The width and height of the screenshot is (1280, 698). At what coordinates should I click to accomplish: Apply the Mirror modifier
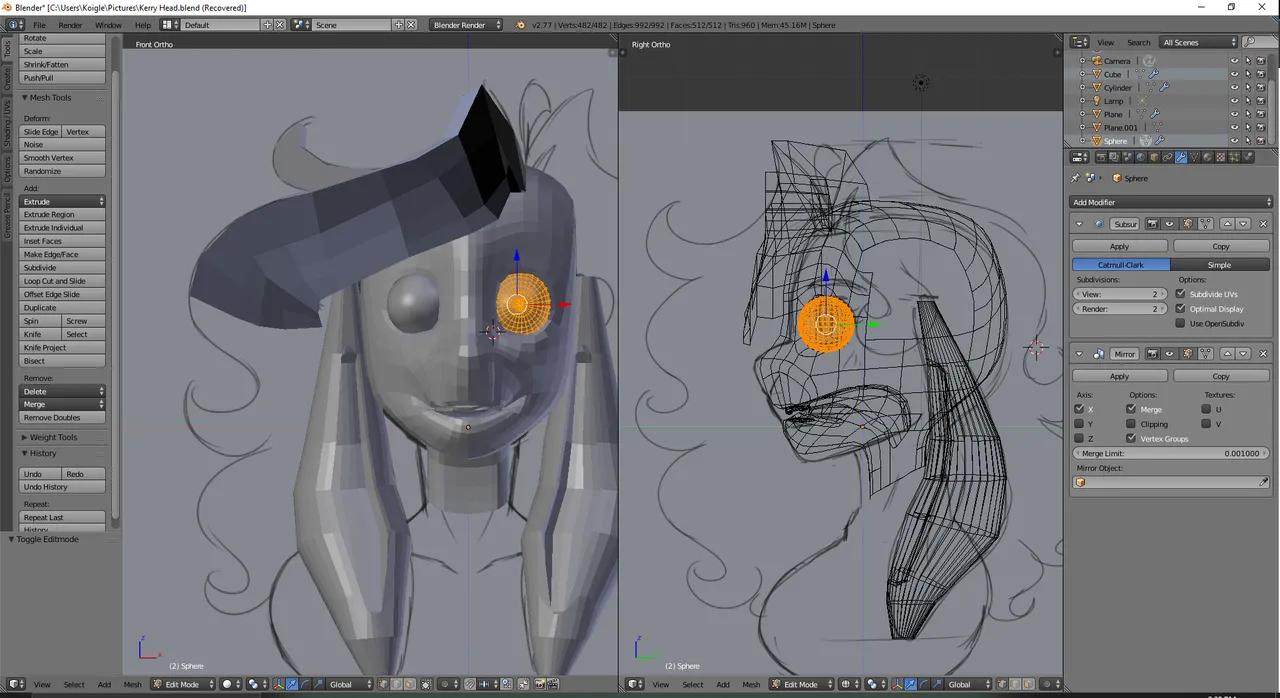point(1119,376)
